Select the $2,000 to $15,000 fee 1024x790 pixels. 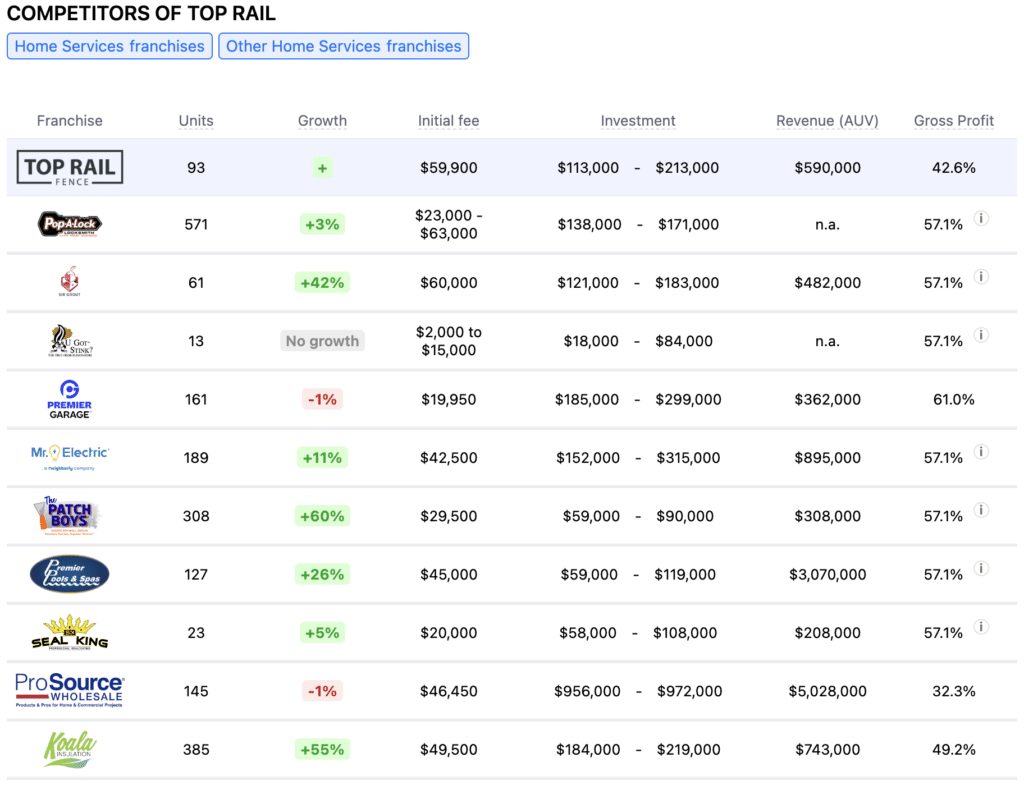click(449, 341)
